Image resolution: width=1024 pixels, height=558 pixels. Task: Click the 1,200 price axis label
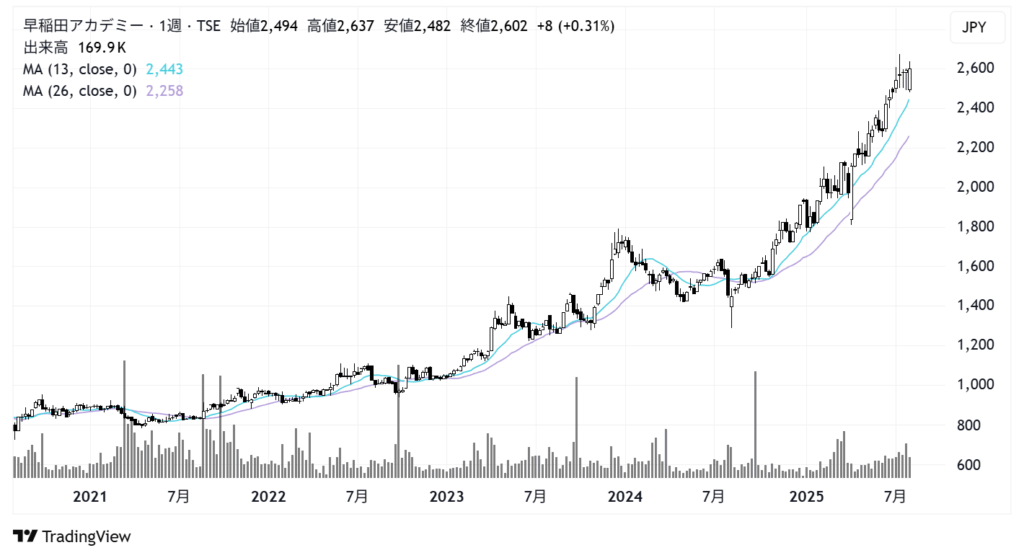click(975, 344)
